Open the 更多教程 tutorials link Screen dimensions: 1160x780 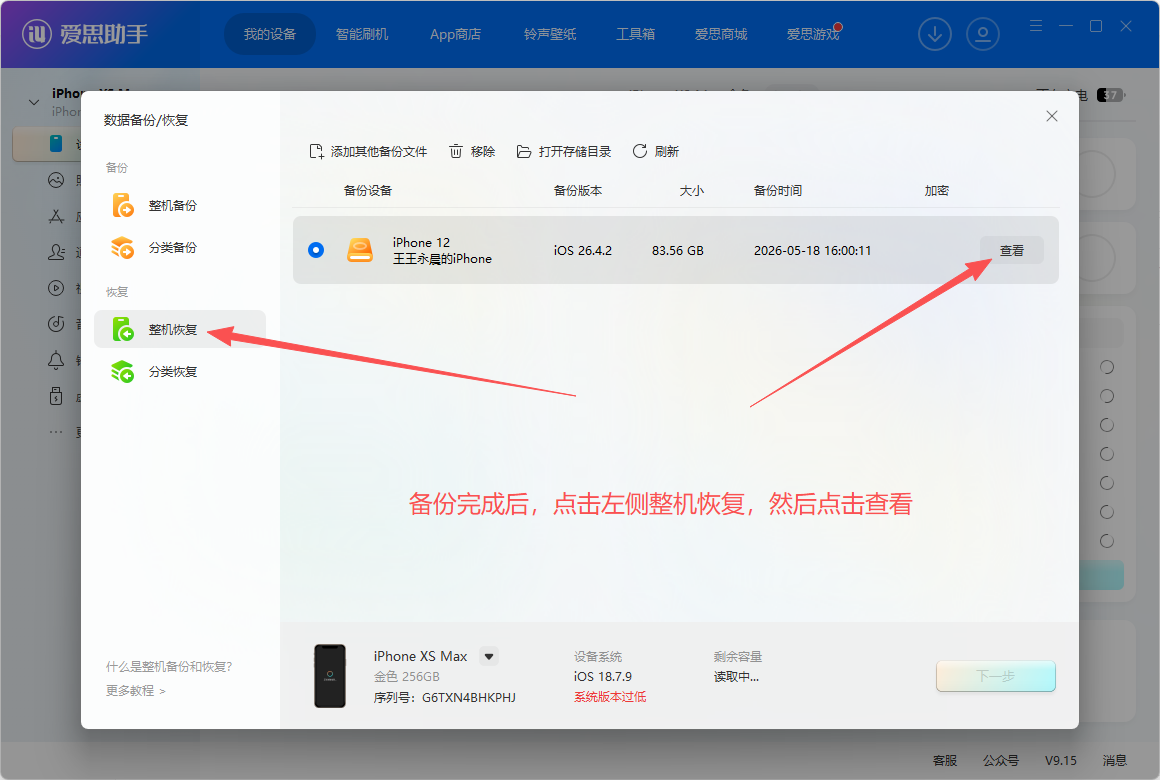135,690
